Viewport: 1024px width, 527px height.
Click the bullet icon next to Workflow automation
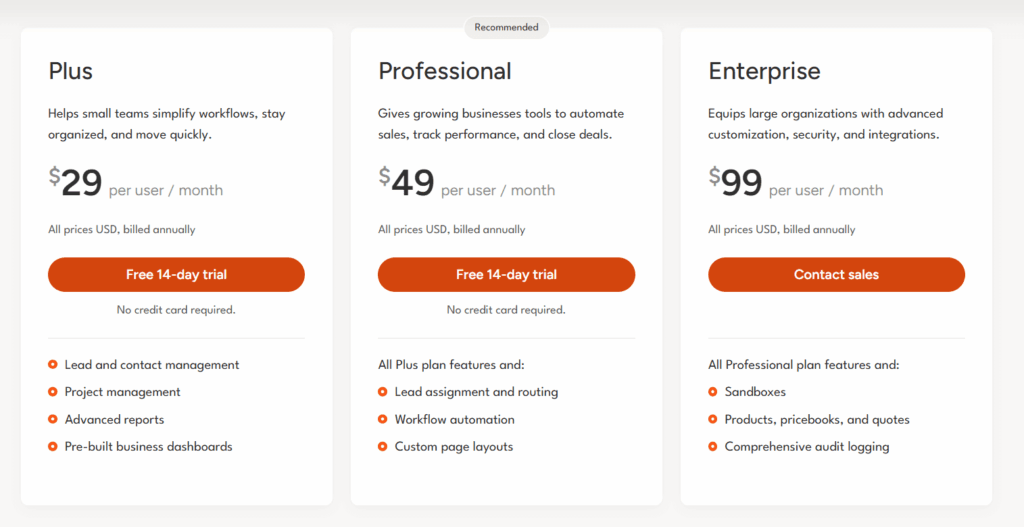[x=383, y=419]
